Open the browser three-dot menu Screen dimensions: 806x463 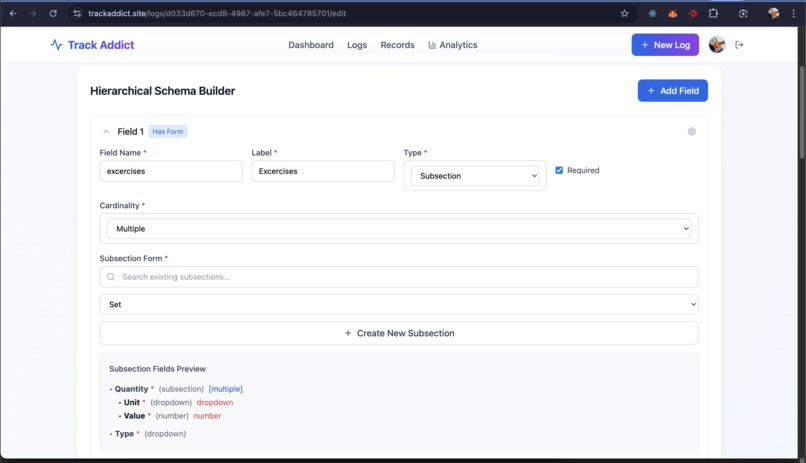pyautogui.click(x=793, y=14)
